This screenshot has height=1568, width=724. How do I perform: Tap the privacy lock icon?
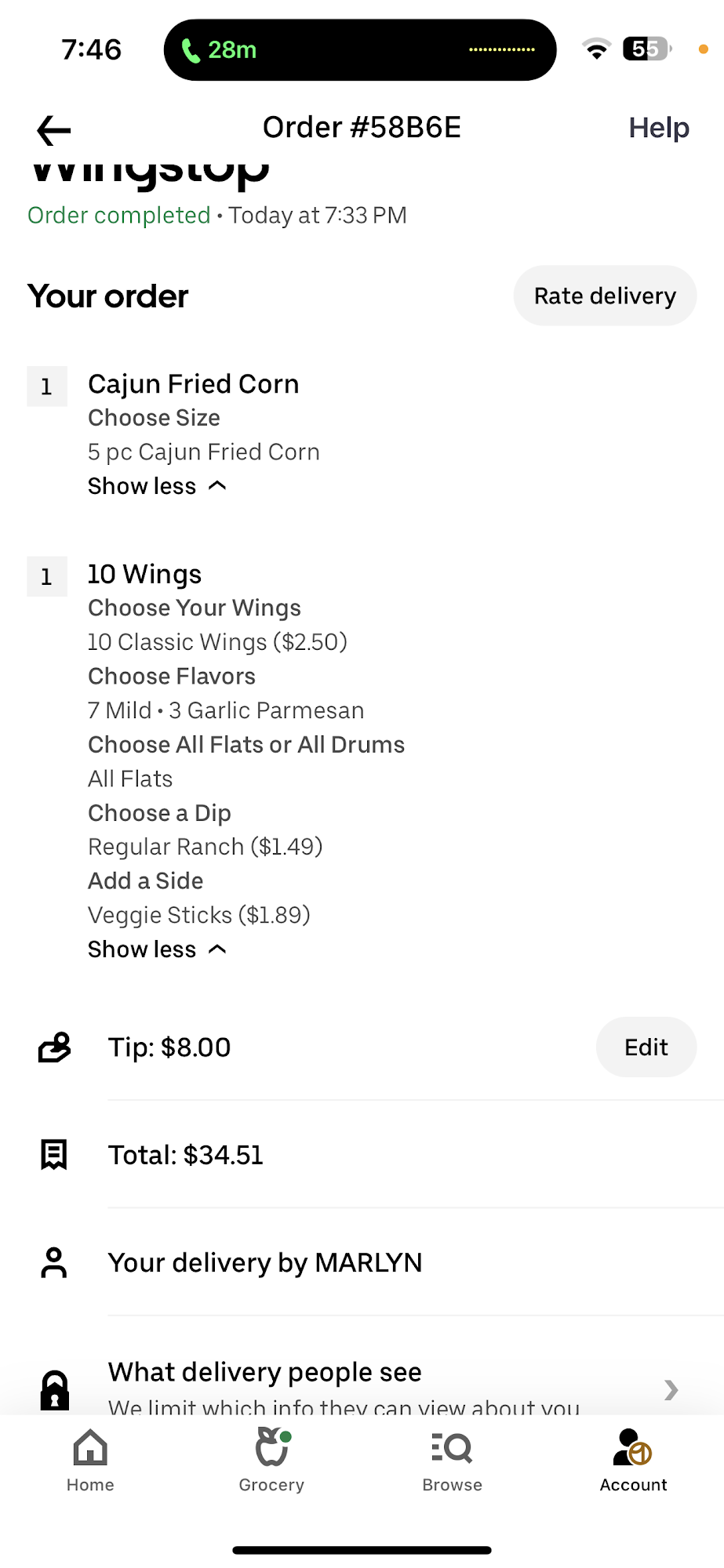click(x=54, y=1389)
